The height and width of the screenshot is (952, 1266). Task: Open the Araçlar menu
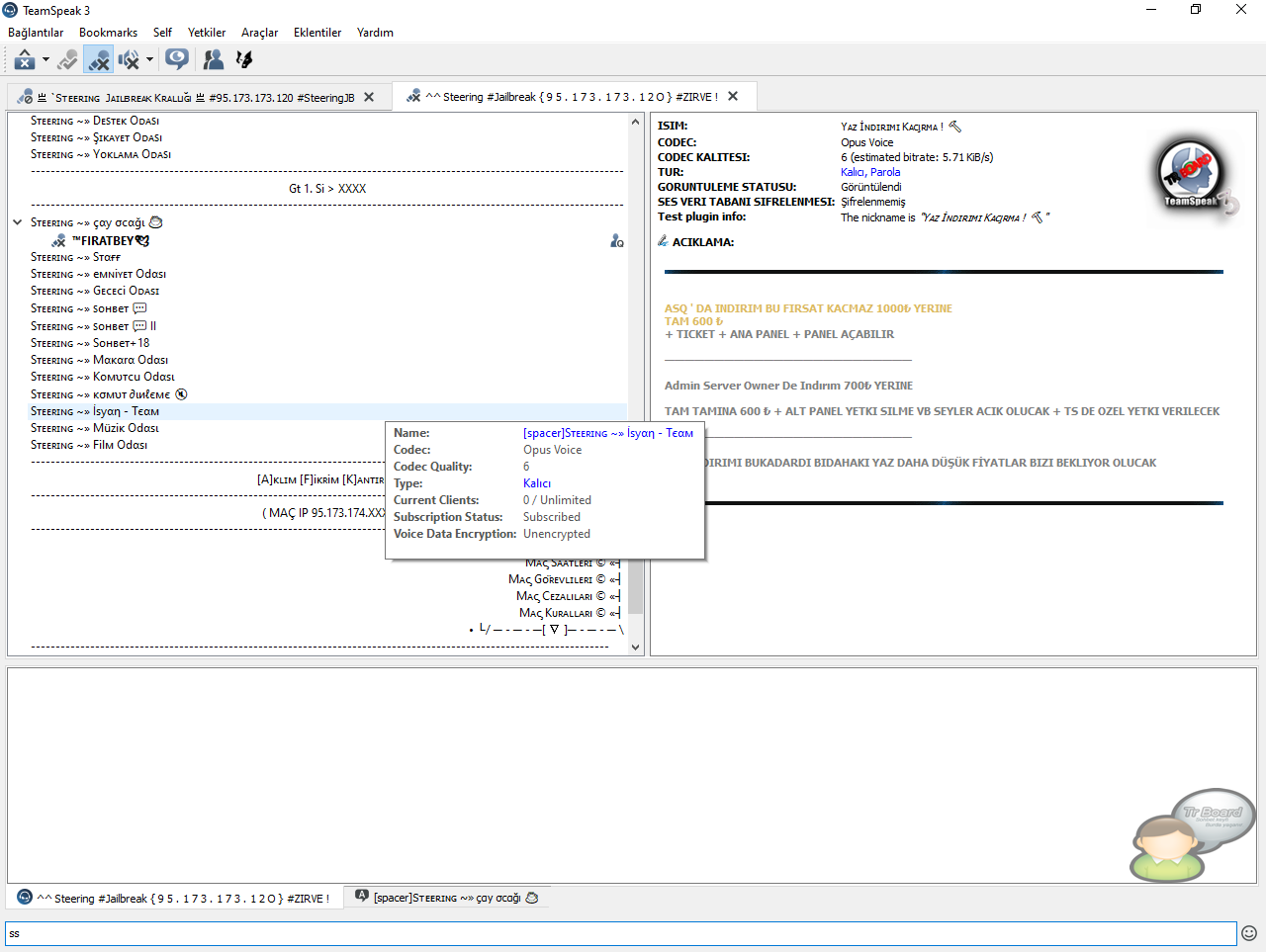click(259, 33)
